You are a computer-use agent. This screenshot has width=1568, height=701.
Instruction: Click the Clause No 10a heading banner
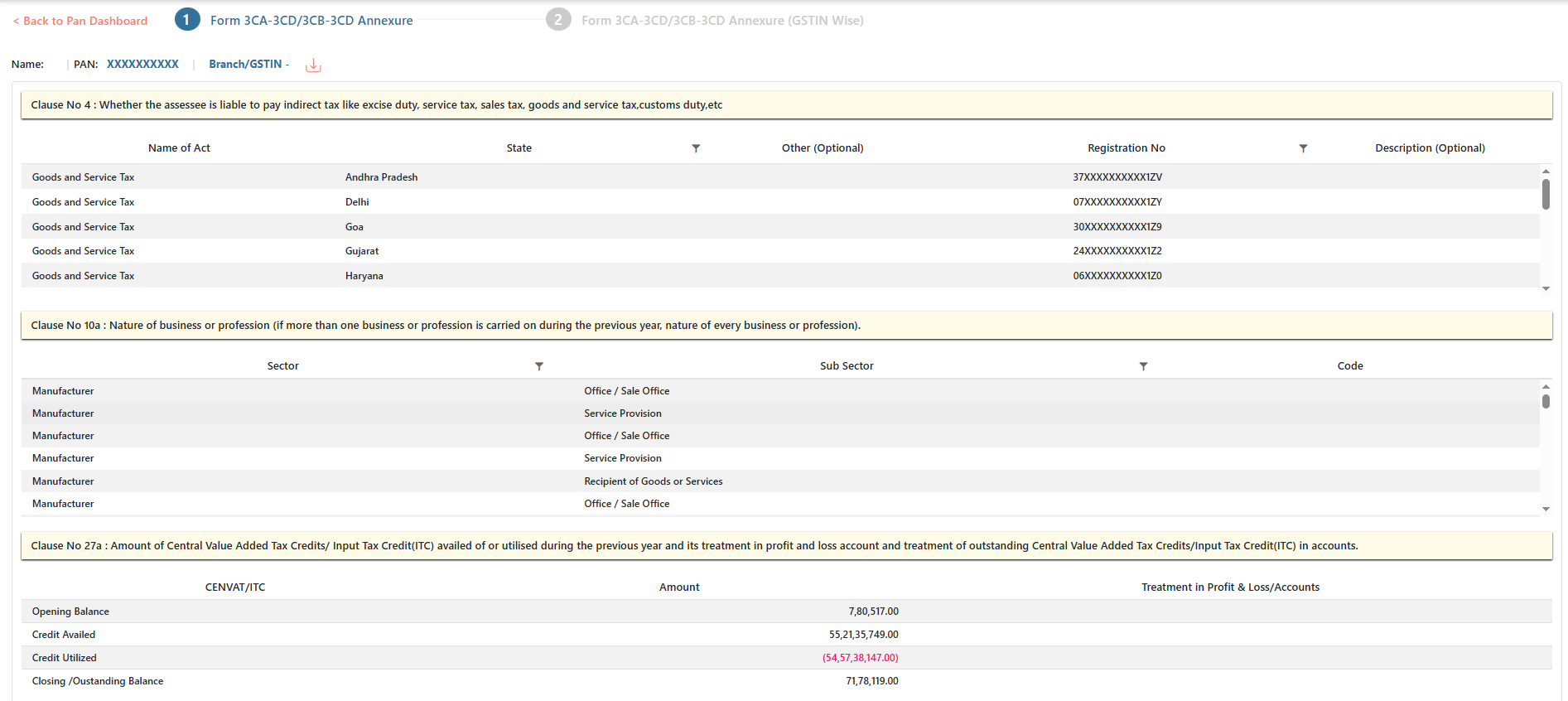coord(786,326)
